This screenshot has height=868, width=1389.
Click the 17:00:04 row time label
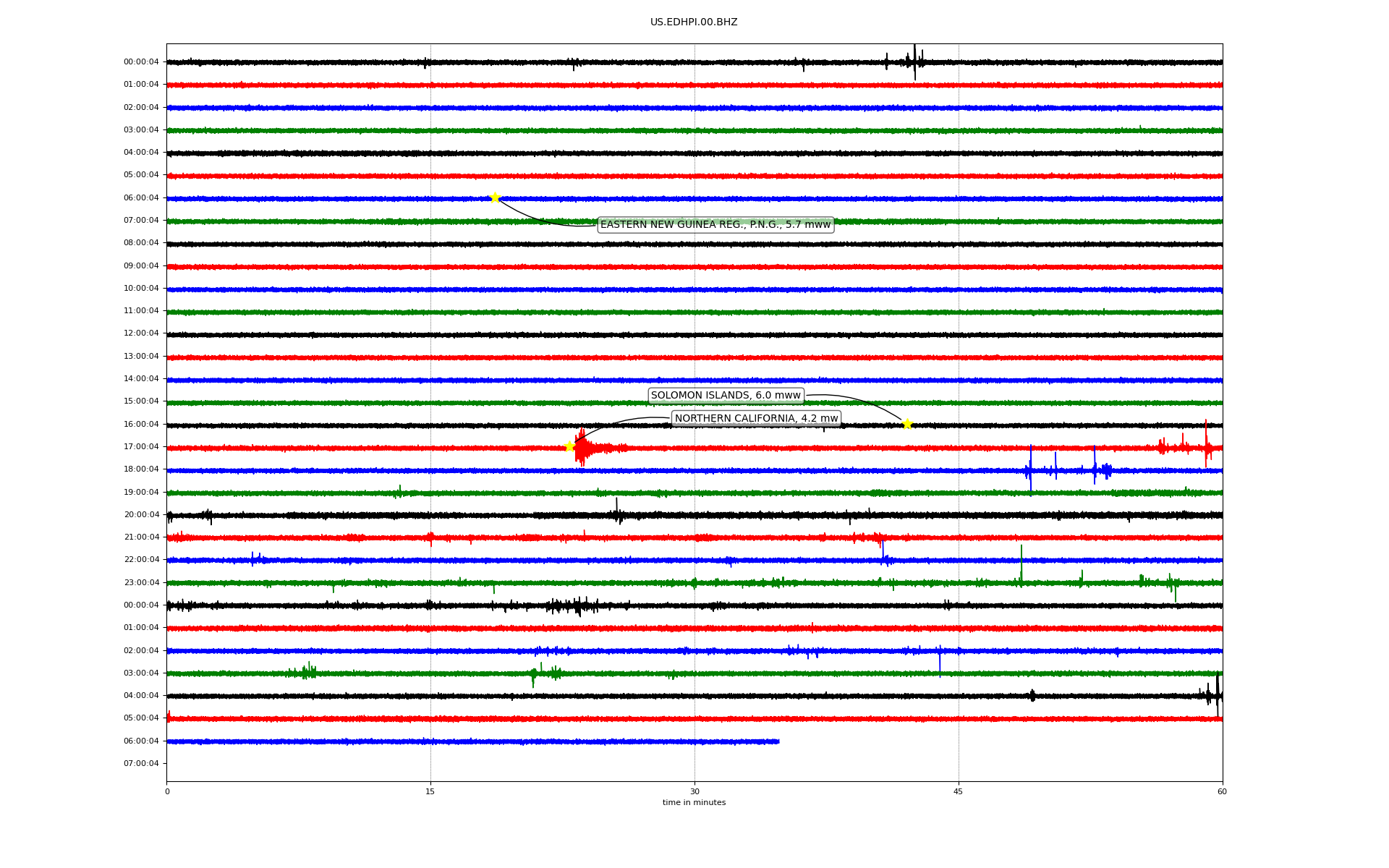coord(141,446)
